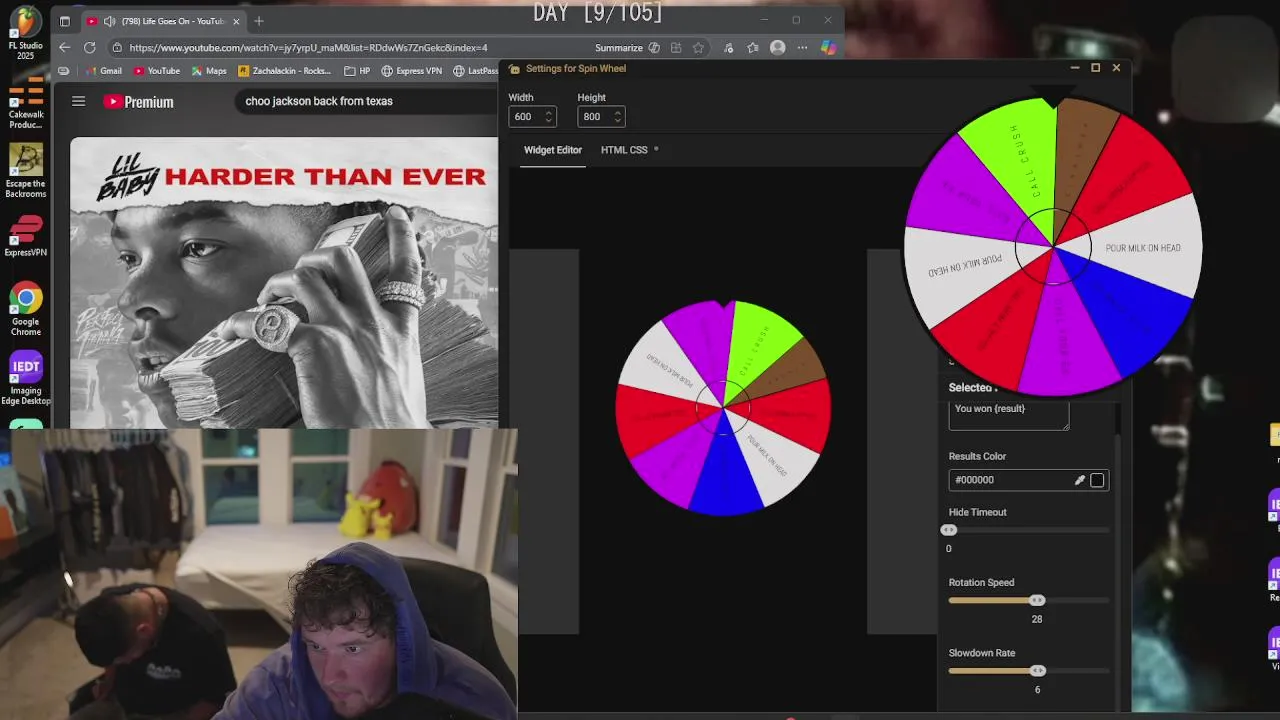The height and width of the screenshot is (720, 1280).
Task: Add page to favorites star
Action: tap(698, 47)
